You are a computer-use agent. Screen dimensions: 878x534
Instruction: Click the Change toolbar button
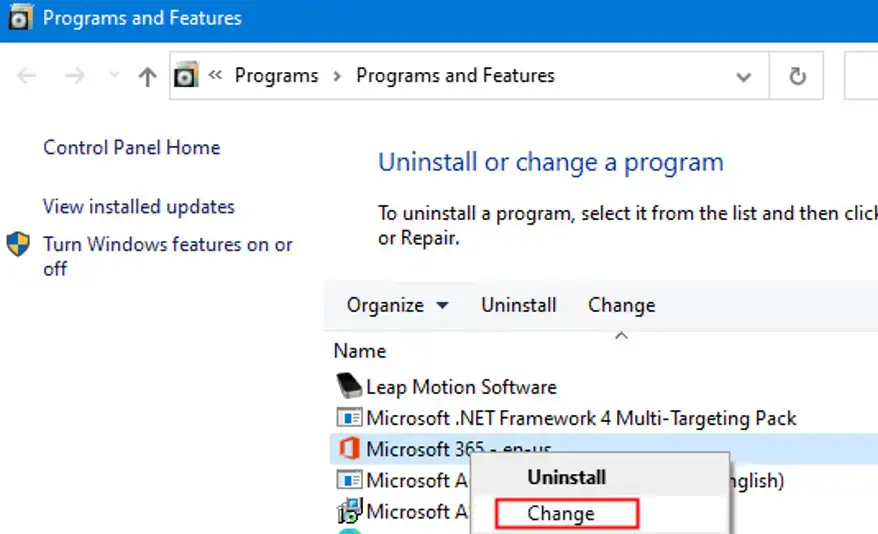(621, 305)
